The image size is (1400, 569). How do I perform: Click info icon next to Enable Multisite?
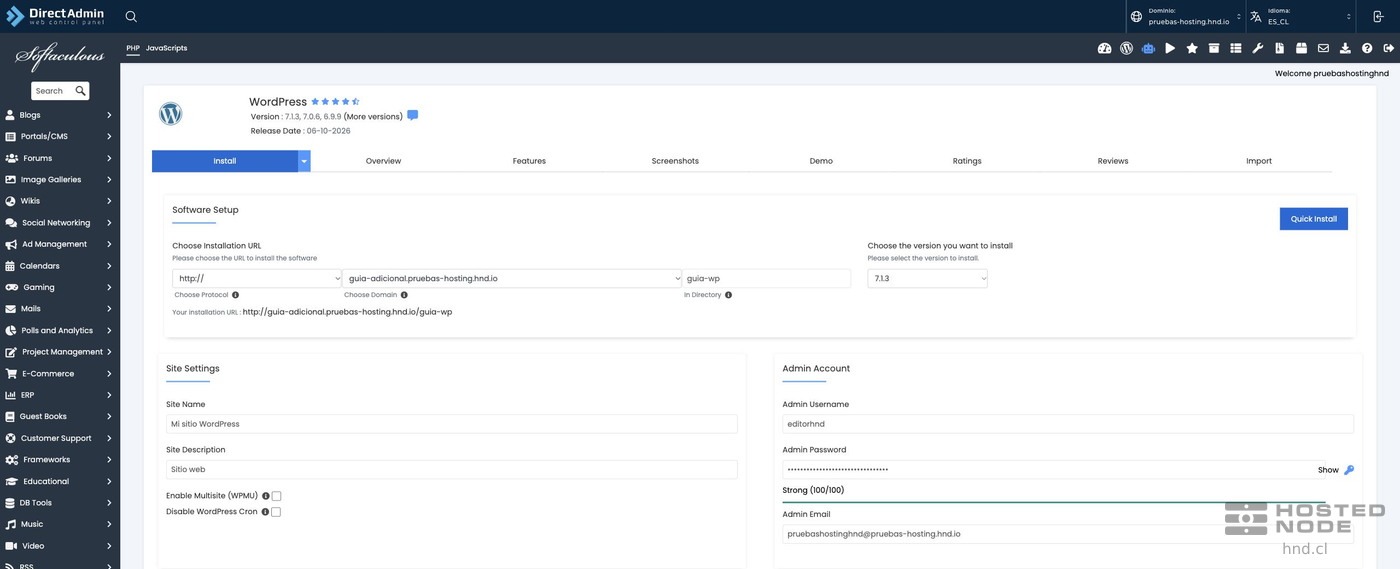pyautogui.click(x=266, y=496)
